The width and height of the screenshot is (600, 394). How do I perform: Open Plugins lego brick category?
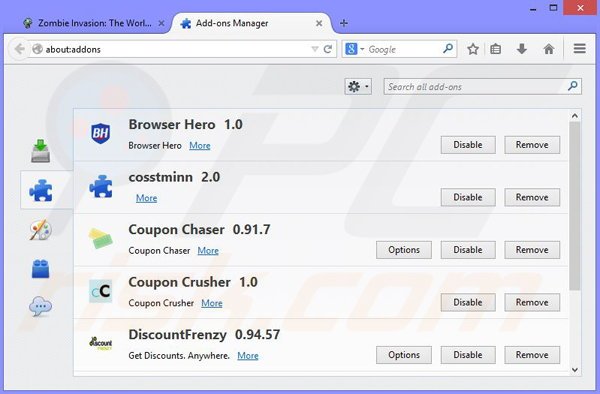coord(40,269)
